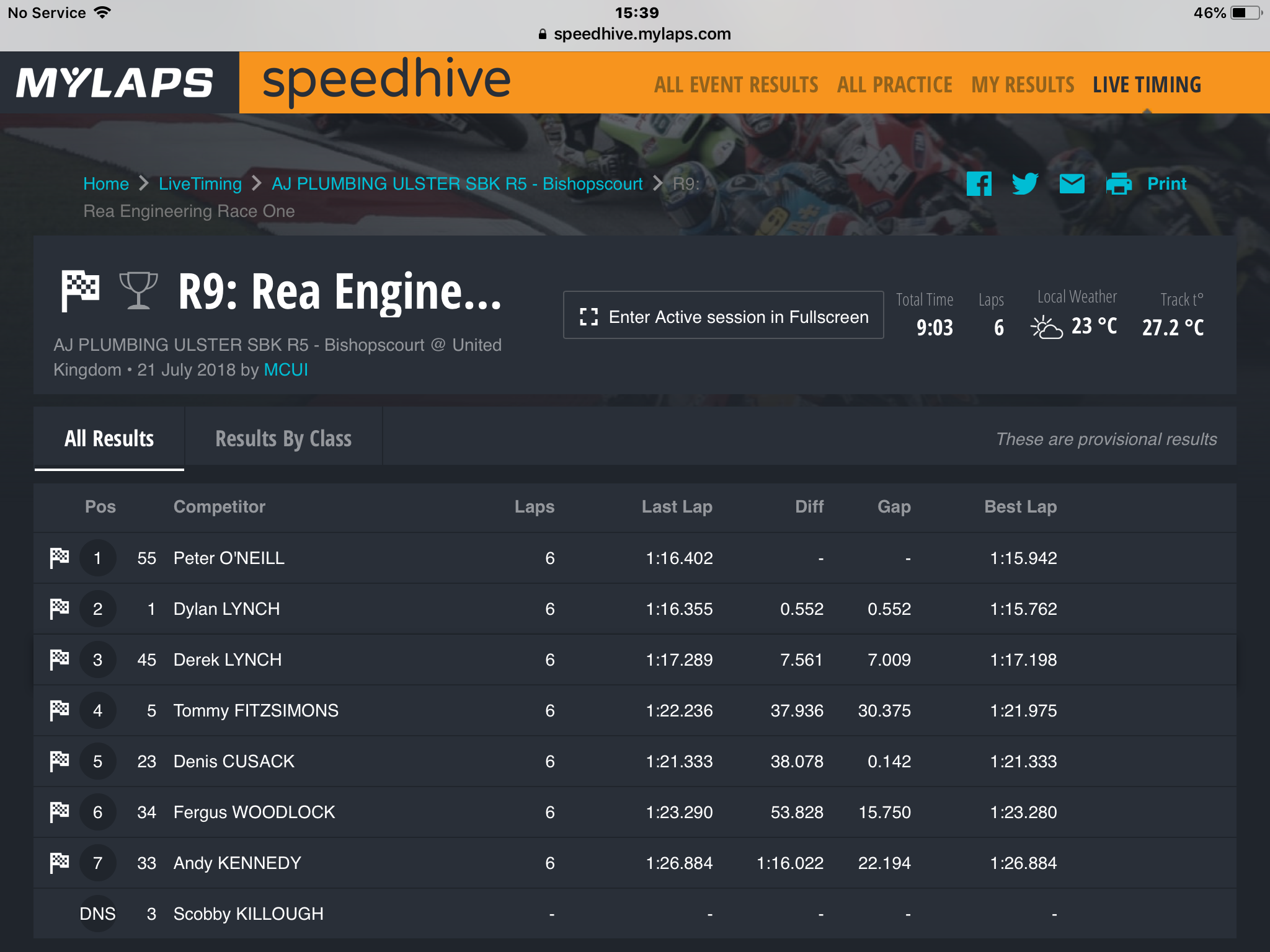1270x952 pixels.
Task: Open the MCUI organizer link
Action: [286, 370]
